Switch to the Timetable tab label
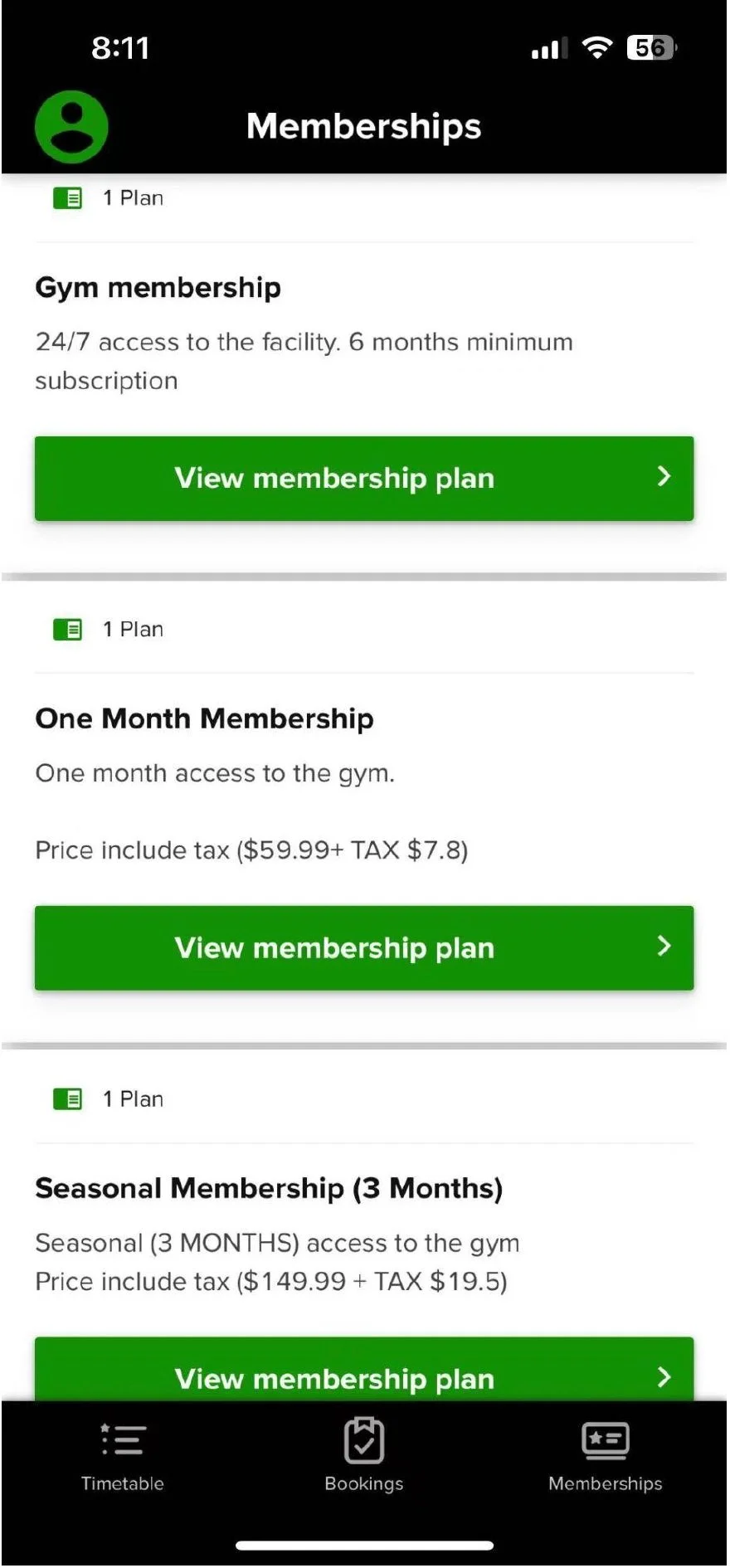Image resolution: width=730 pixels, height=1568 pixels. tap(123, 1483)
